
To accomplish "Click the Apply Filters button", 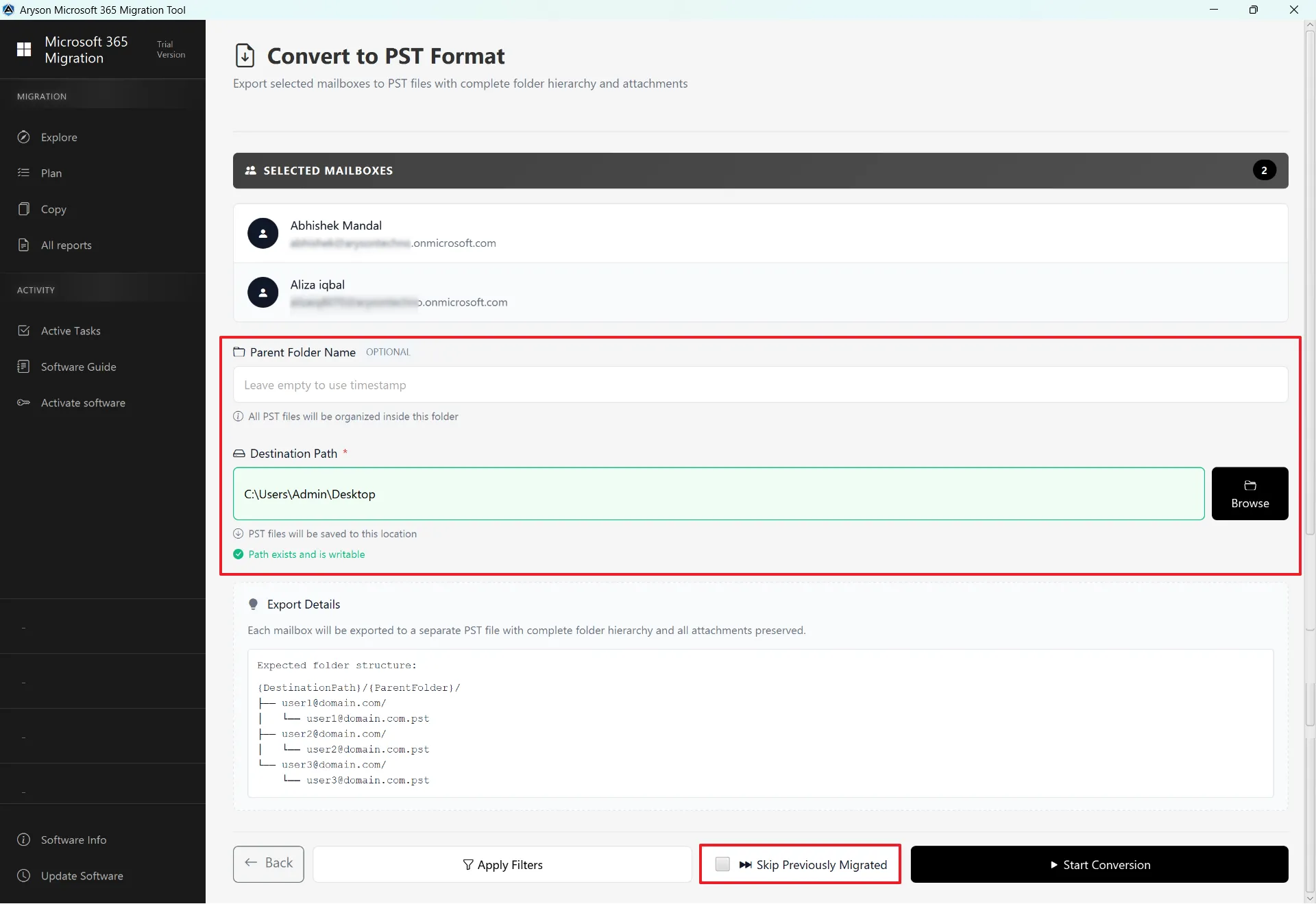I will tap(502, 865).
